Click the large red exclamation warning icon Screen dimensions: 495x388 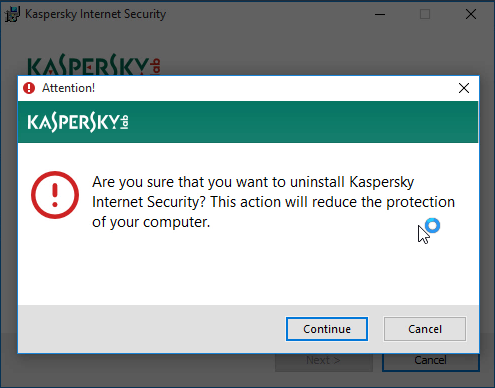click(x=55, y=195)
